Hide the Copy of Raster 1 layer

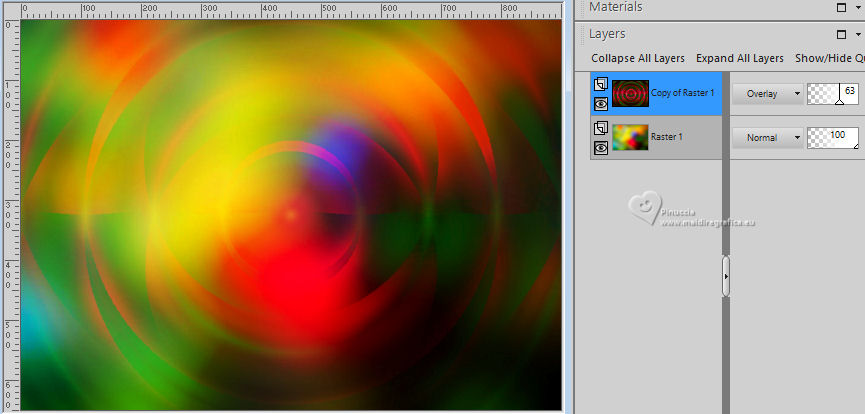[601, 103]
